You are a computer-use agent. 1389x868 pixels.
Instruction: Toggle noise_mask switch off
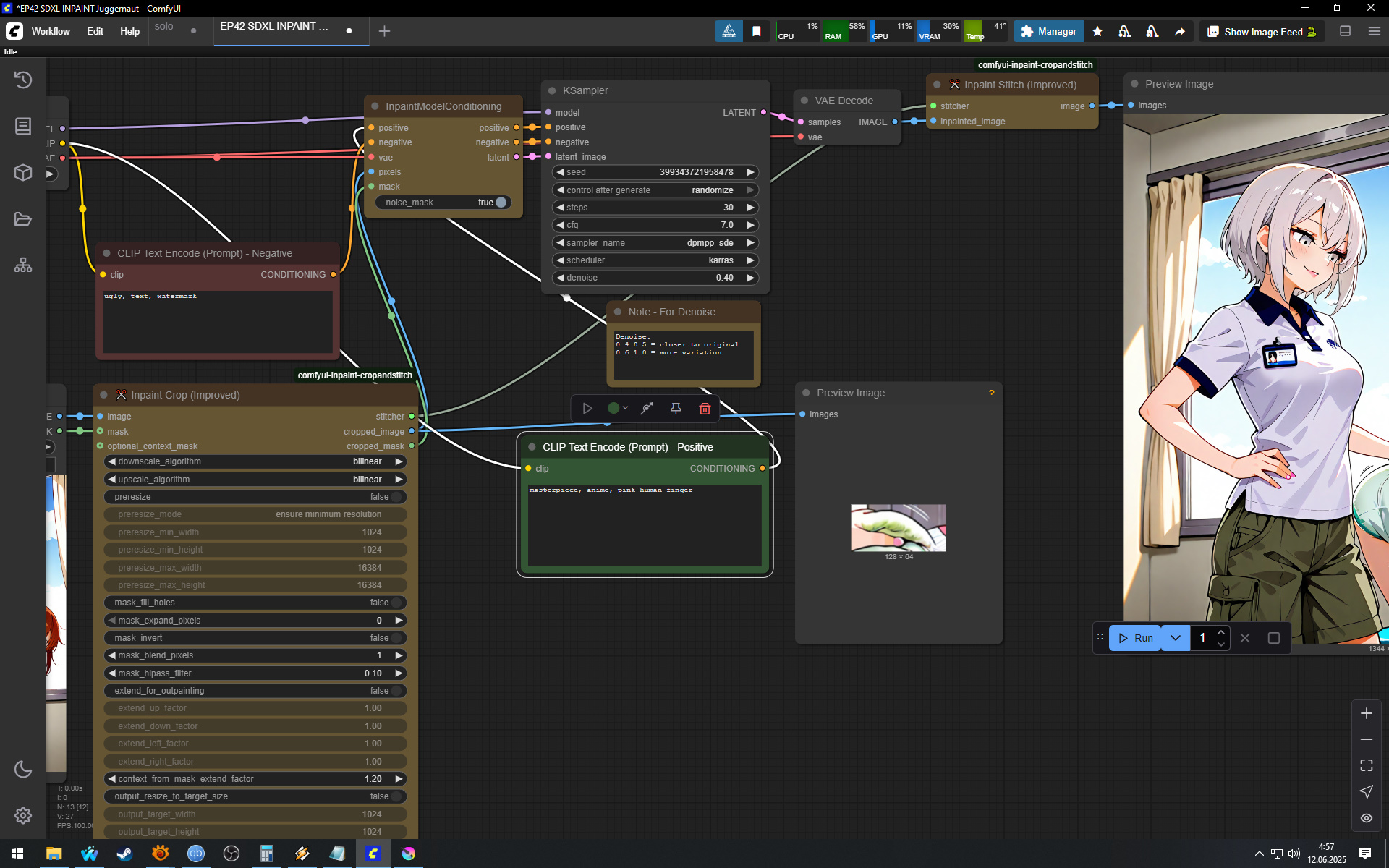click(443, 203)
